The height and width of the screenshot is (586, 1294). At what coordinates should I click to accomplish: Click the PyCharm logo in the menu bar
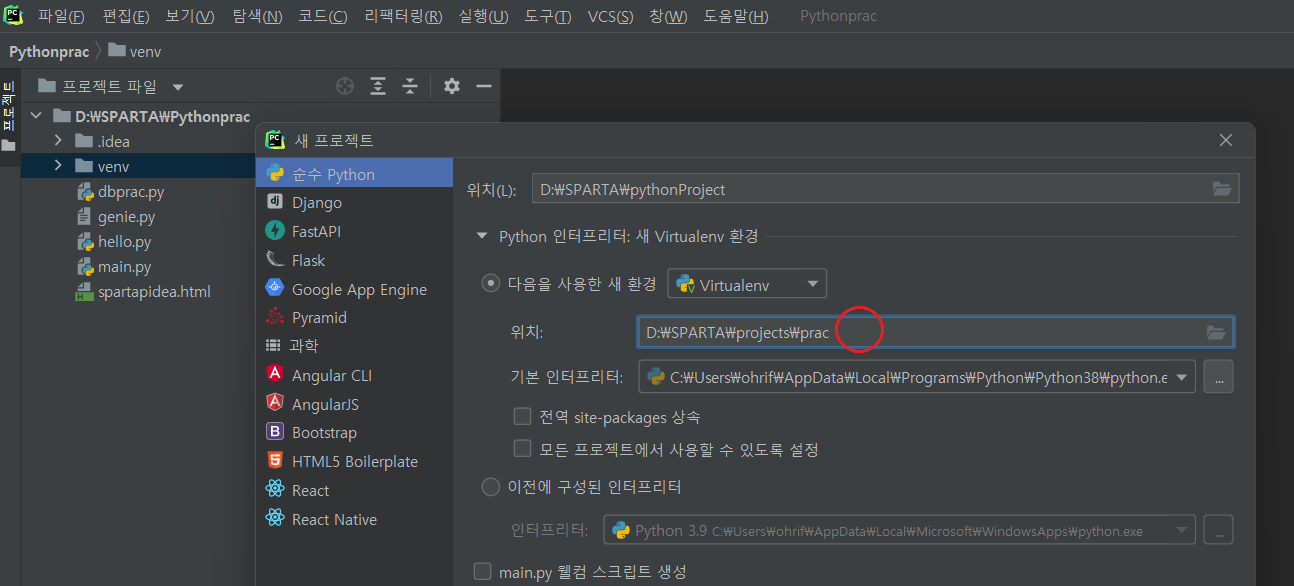13,16
